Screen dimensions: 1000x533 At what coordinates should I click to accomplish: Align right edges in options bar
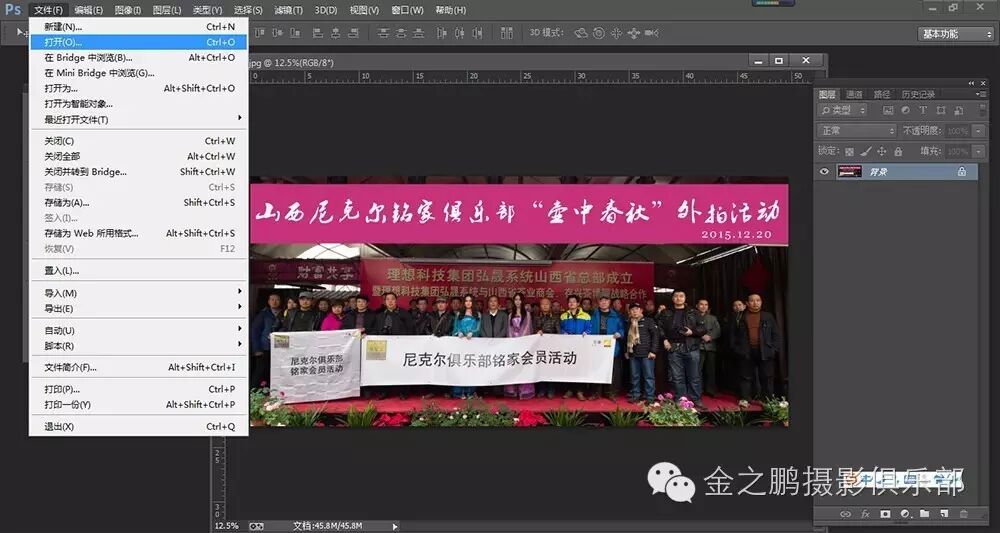pyautogui.click(x=353, y=33)
